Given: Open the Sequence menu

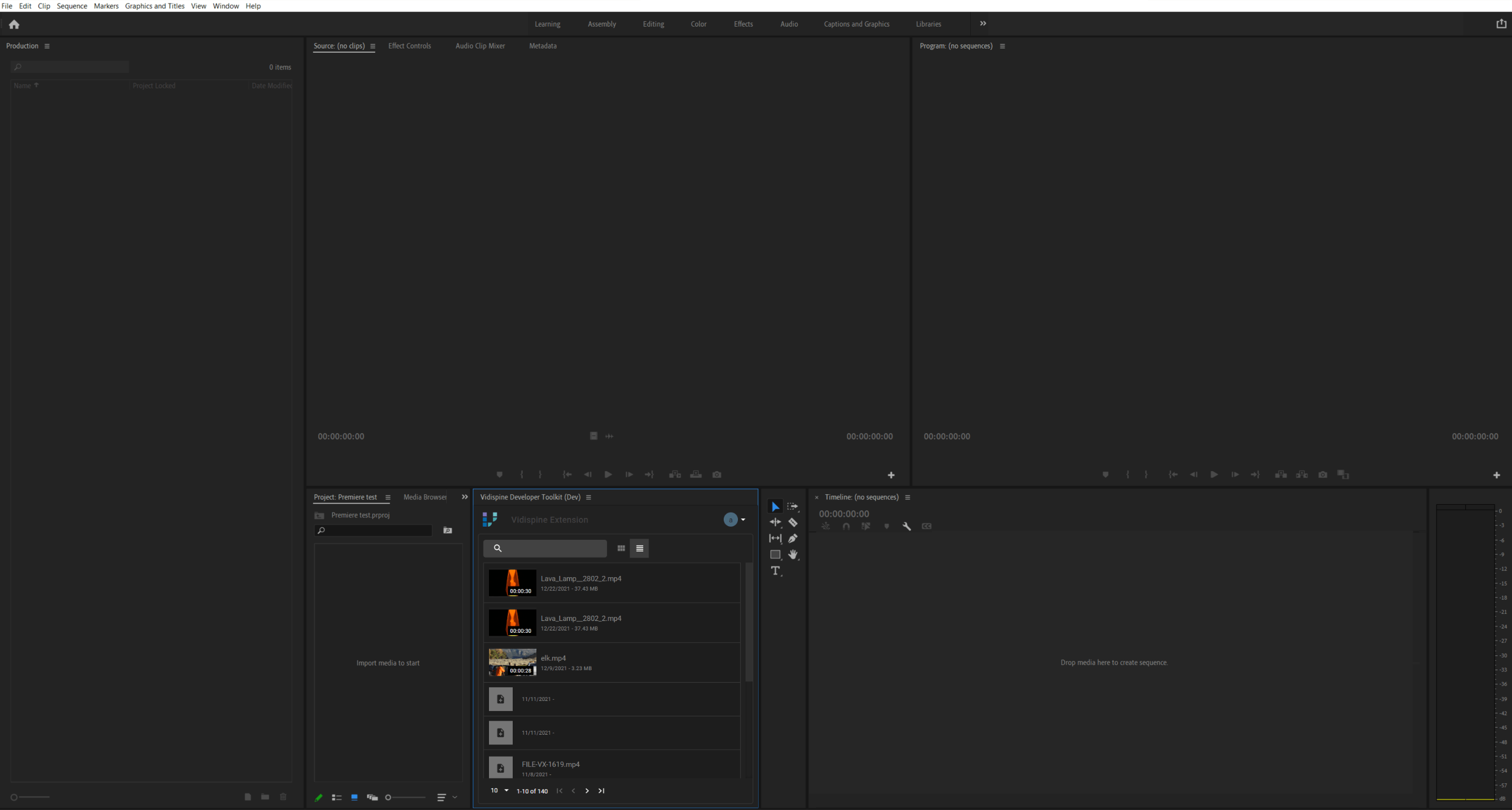Looking at the screenshot, I should coord(72,6).
